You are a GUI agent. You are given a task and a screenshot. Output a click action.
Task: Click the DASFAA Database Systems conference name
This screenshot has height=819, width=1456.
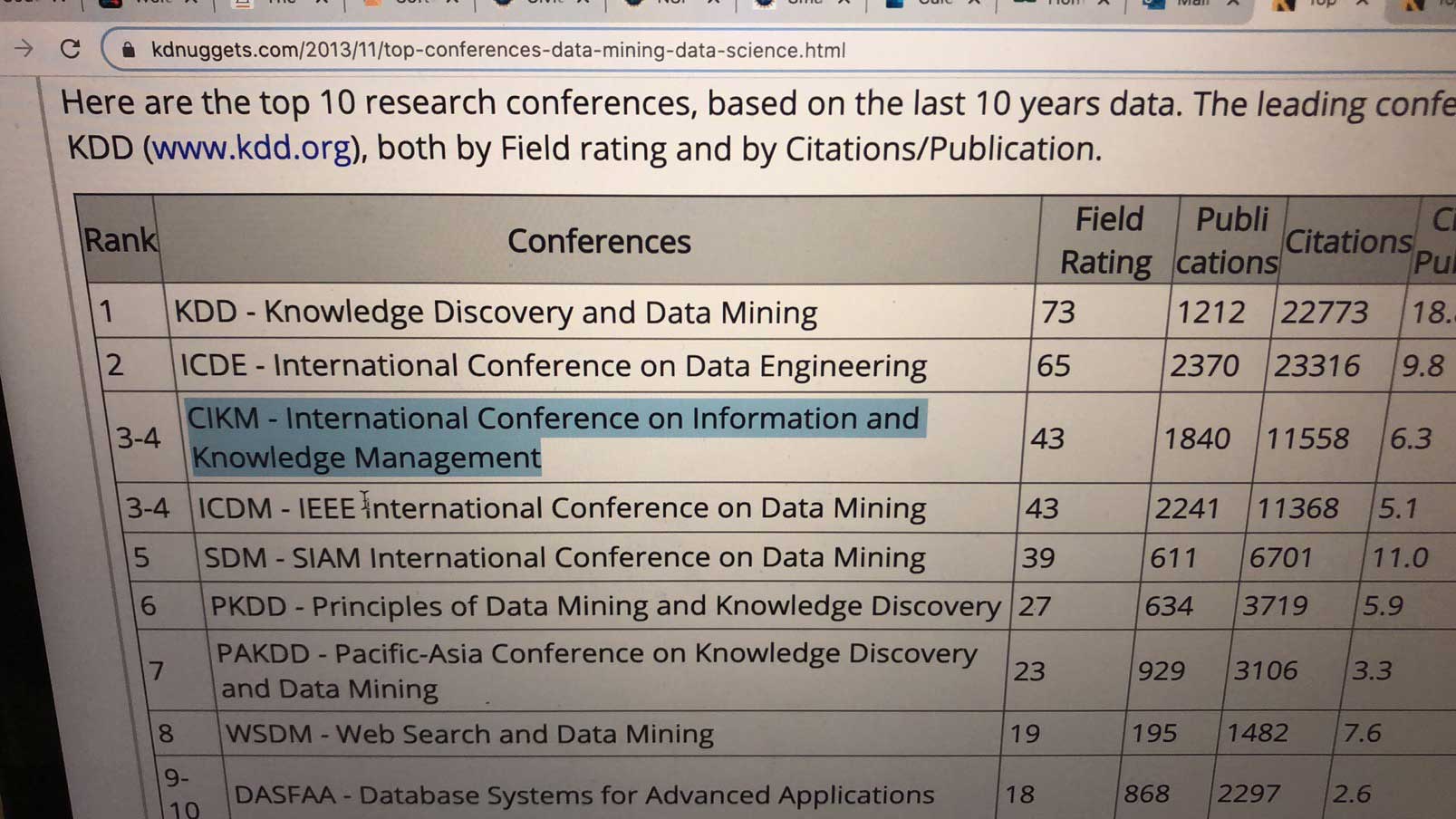[584, 795]
